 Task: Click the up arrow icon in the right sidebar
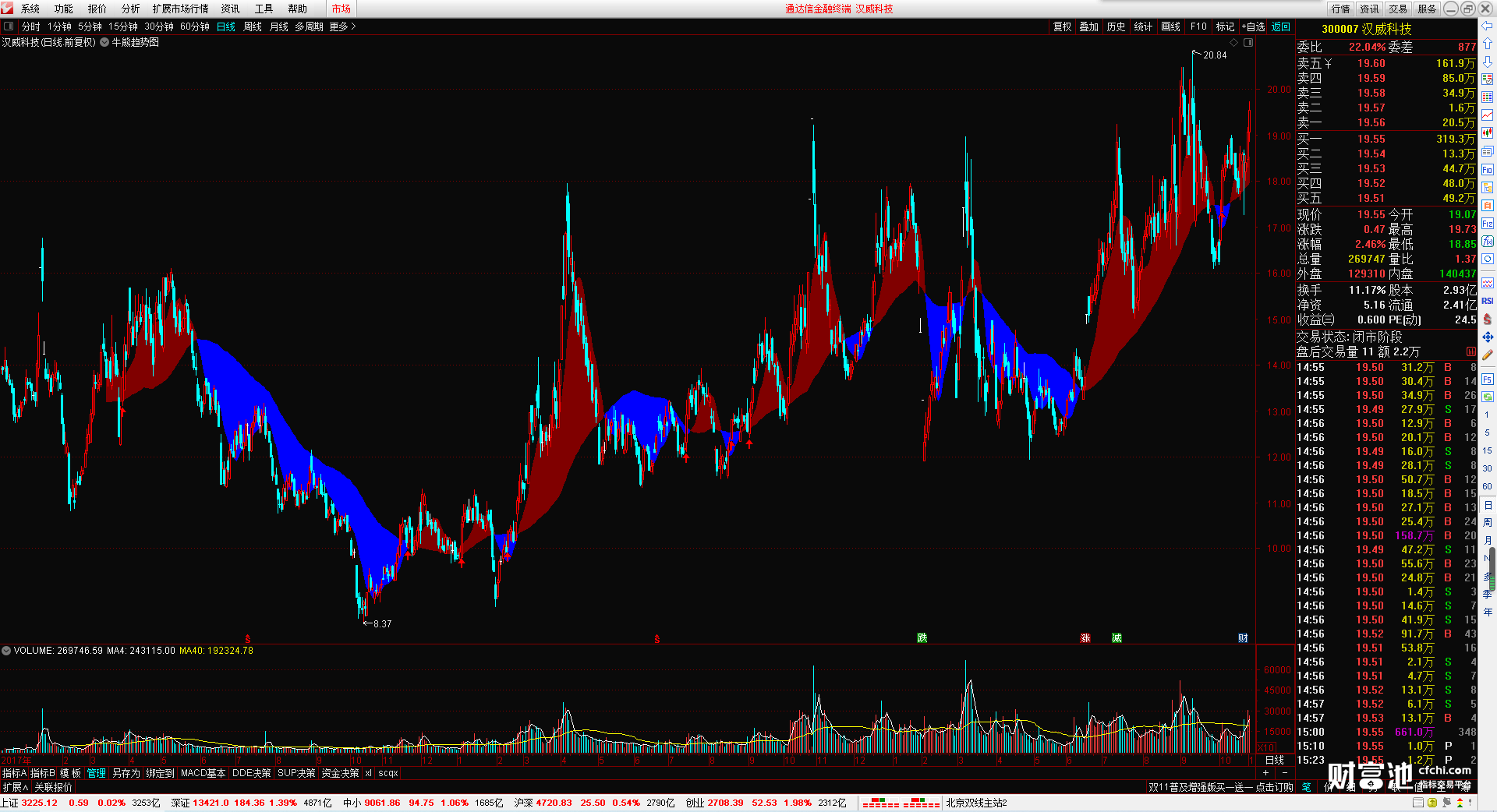[x=1488, y=44]
